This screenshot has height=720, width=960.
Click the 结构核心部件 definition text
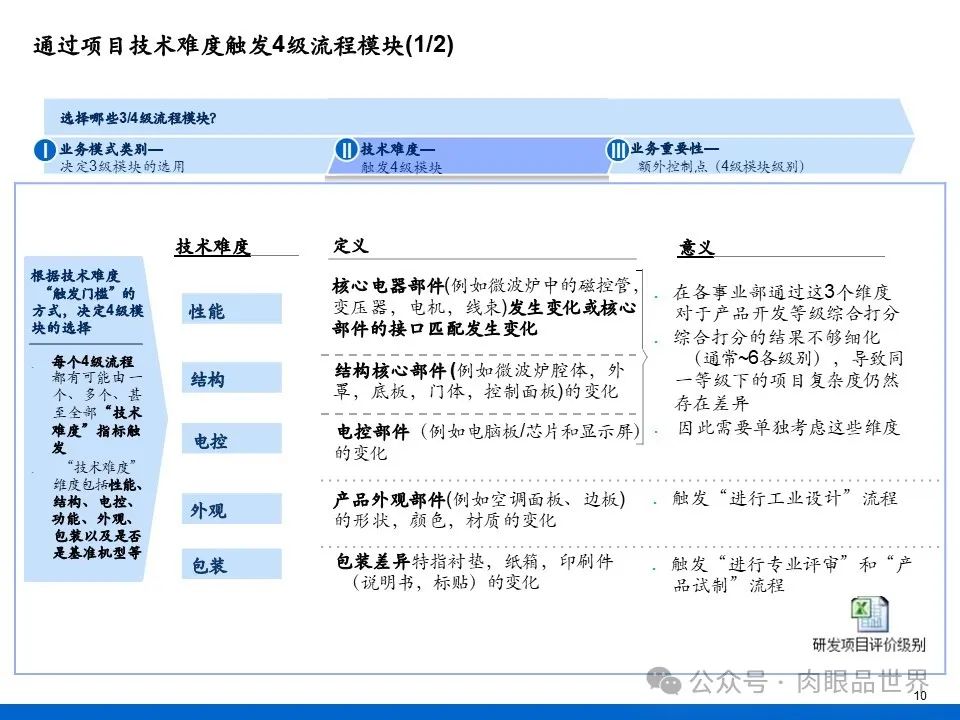point(479,381)
